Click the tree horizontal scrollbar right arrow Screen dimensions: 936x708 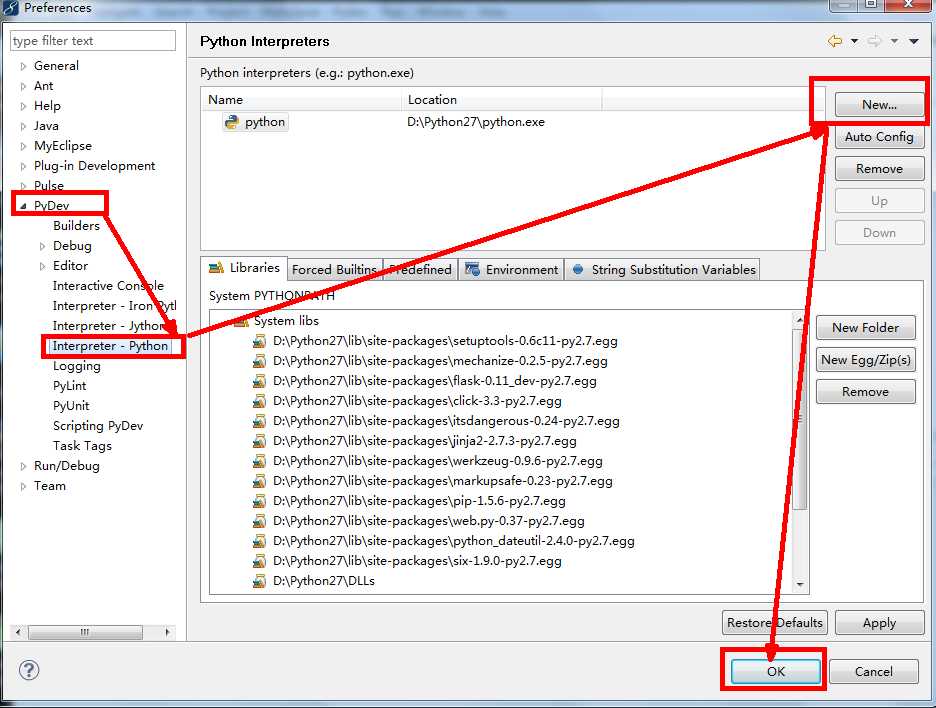click(167, 632)
